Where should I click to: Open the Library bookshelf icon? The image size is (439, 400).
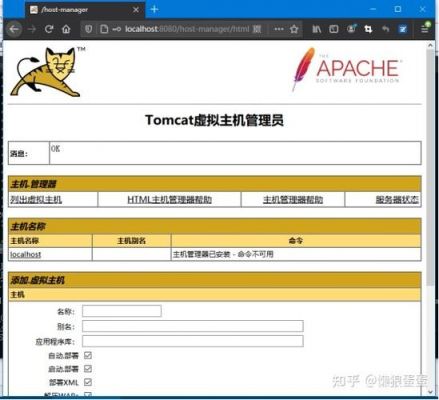[316, 29]
